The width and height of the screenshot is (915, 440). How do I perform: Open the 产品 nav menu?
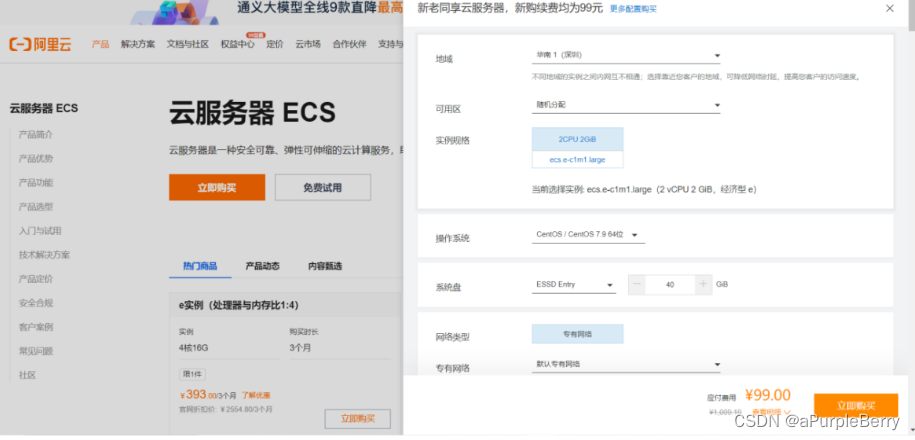[x=100, y=44]
